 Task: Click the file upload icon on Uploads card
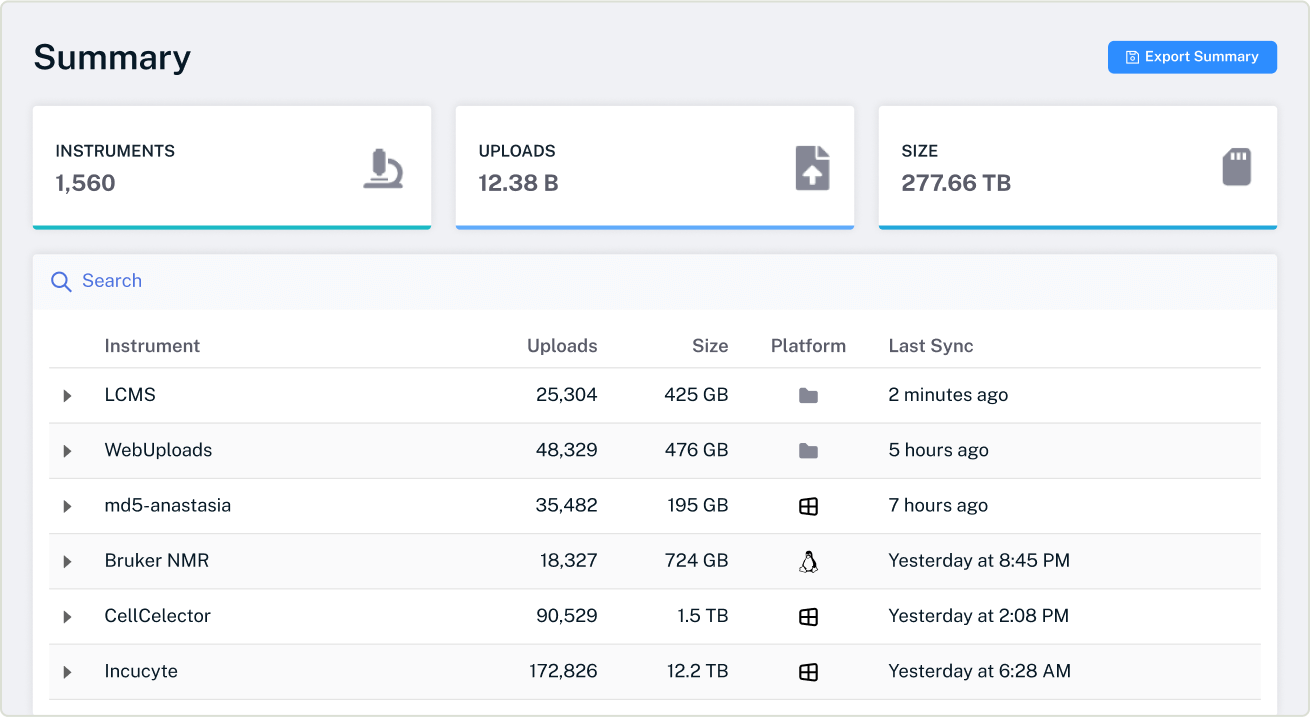coord(813,166)
